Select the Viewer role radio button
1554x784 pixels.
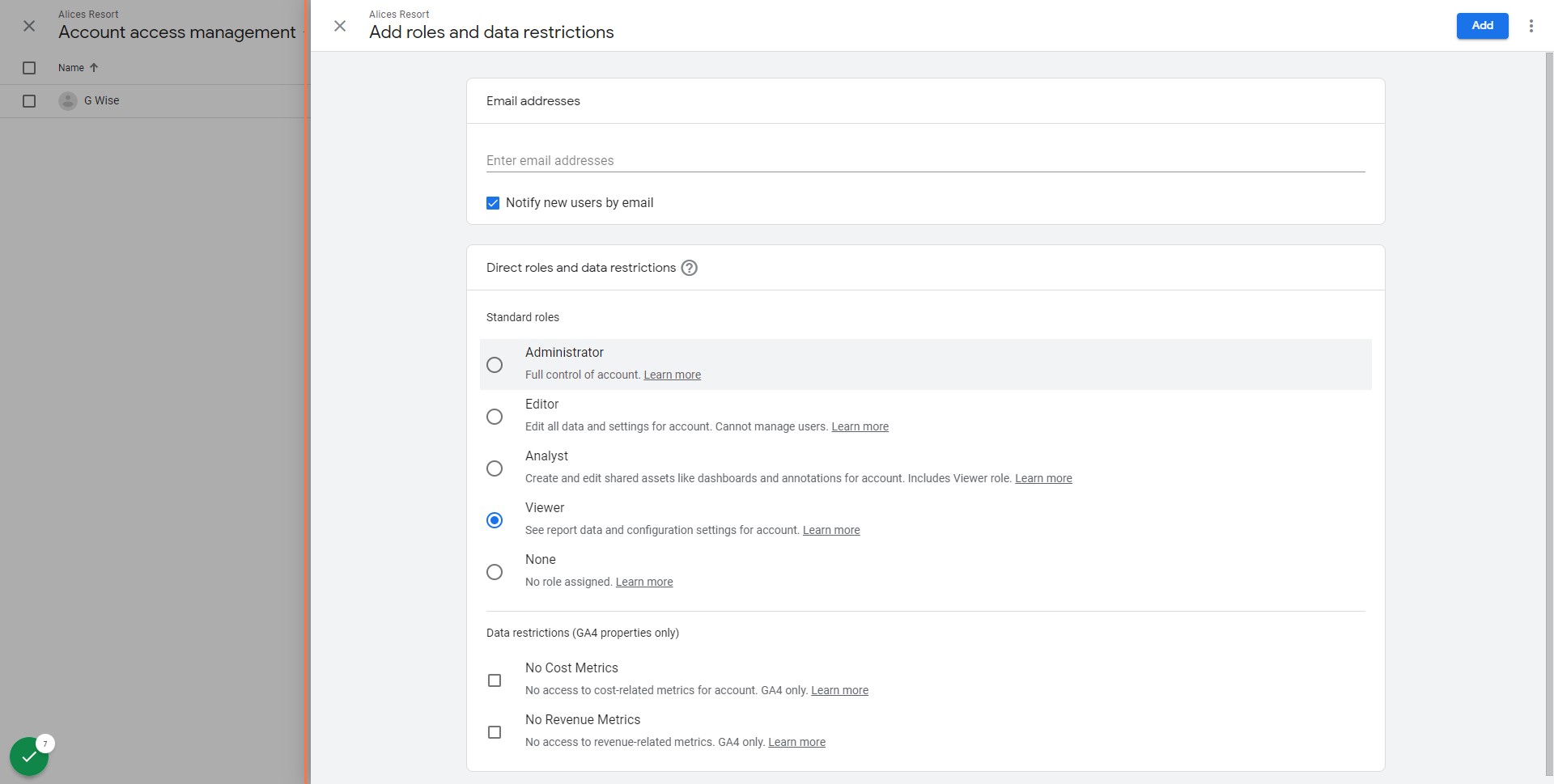[495, 520]
